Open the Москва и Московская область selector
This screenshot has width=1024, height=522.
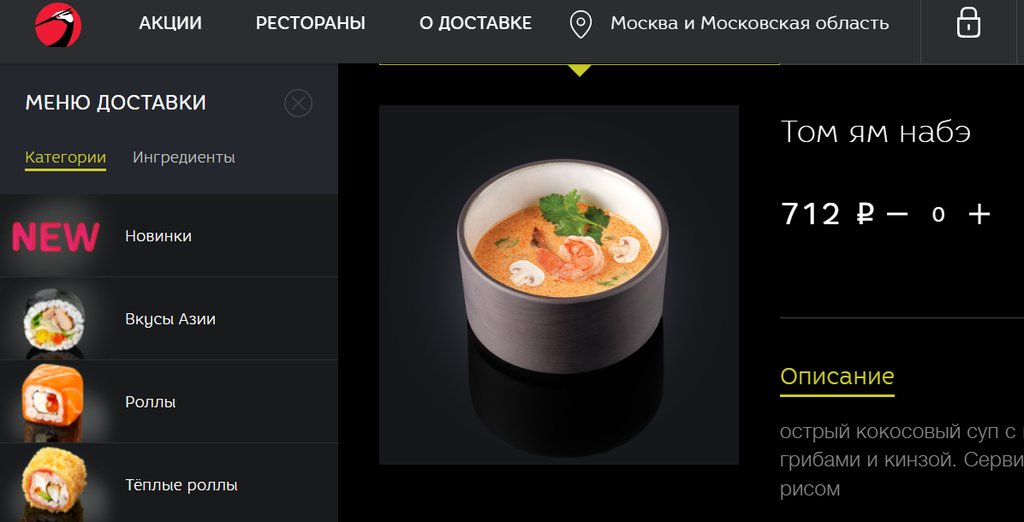(749, 24)
